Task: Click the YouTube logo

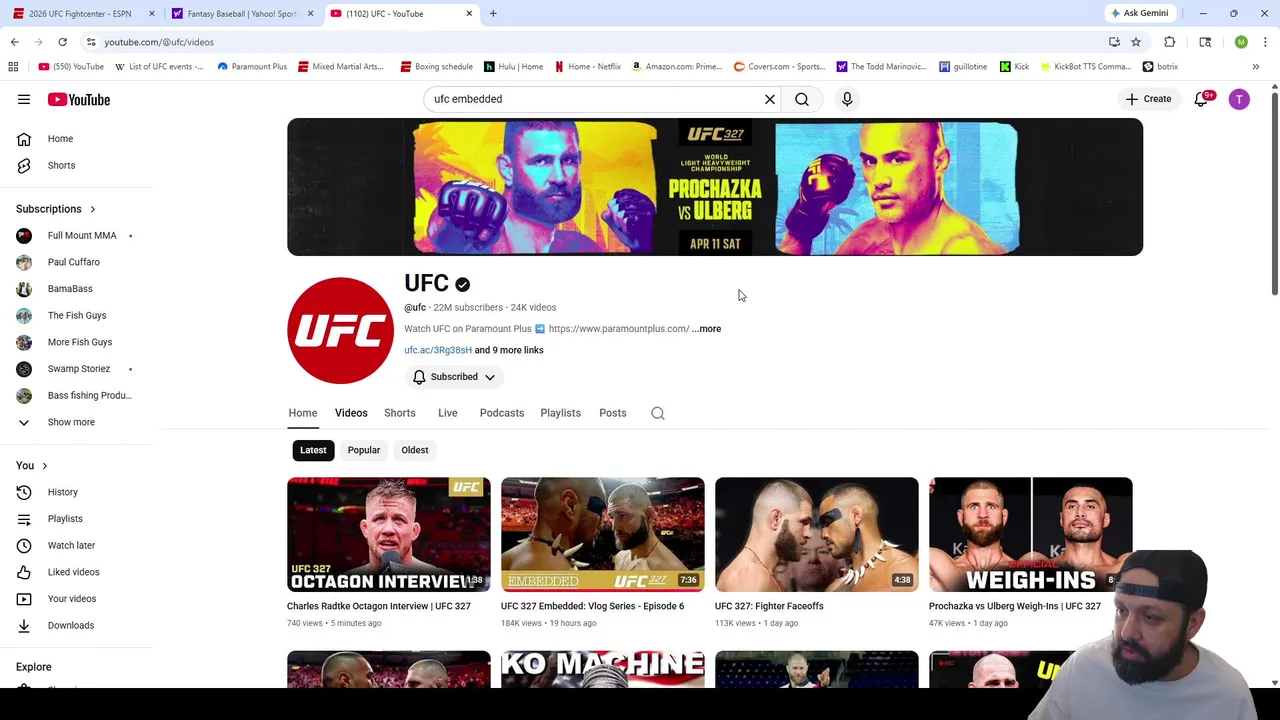Action: point(78,99)
